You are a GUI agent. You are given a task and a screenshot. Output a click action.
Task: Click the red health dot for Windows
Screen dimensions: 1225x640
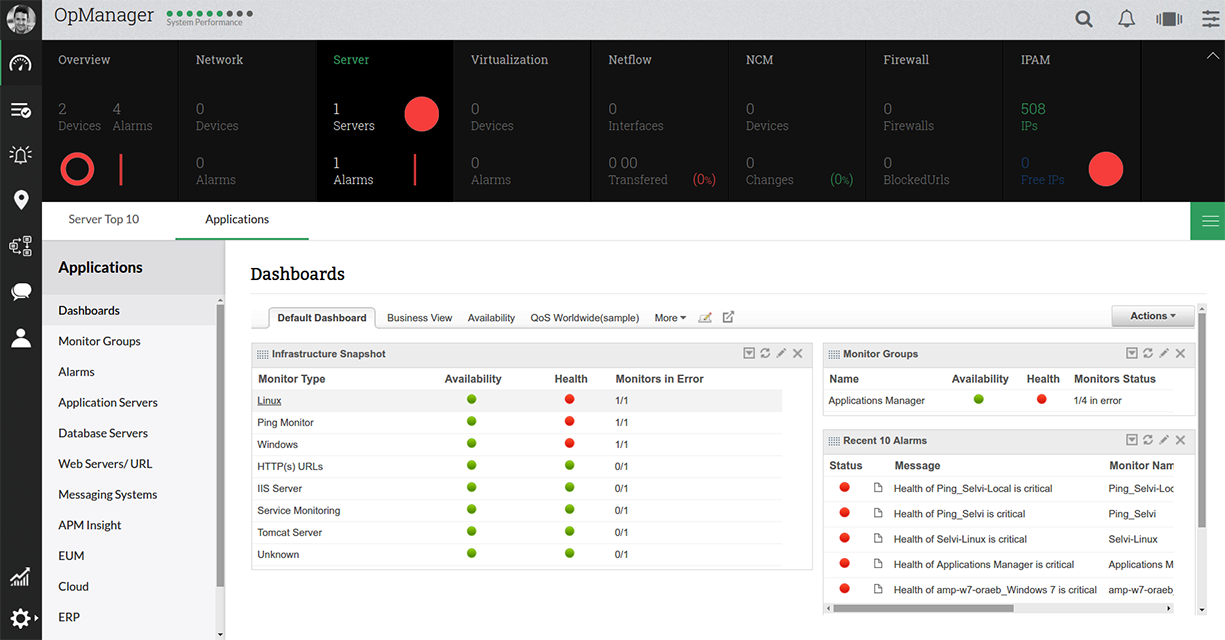tap(569, 443)
